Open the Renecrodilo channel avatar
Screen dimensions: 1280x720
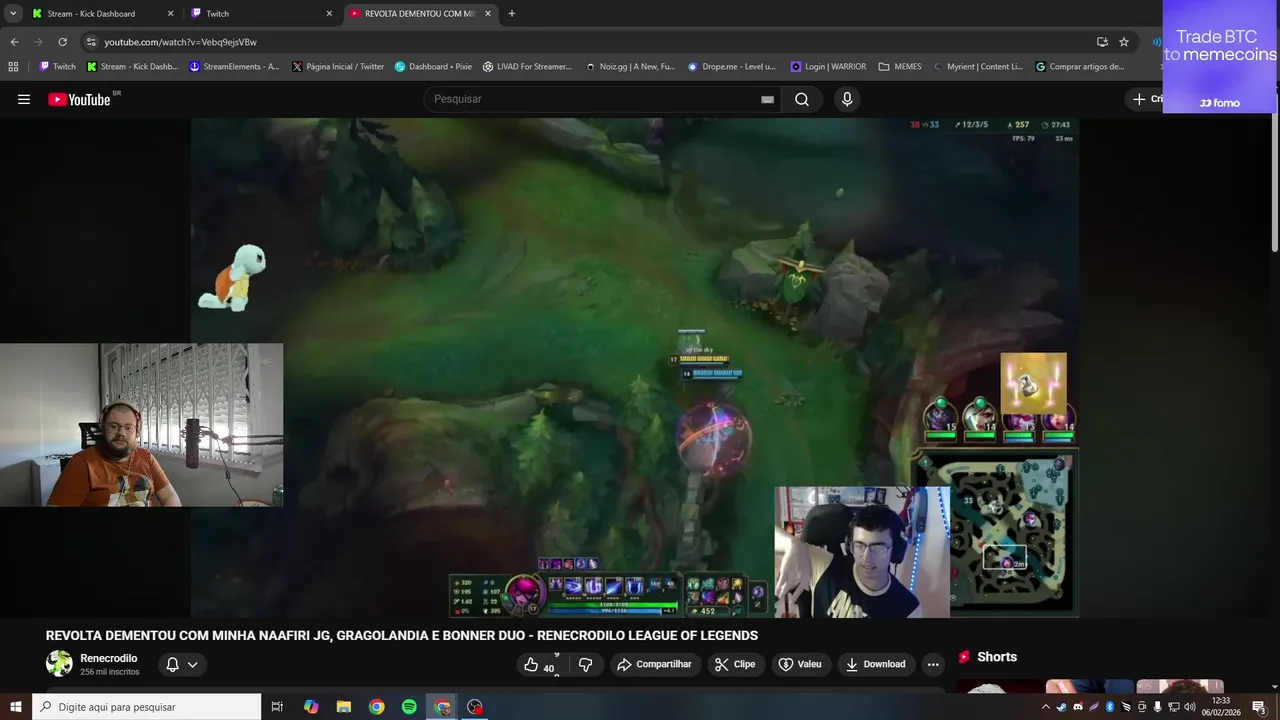point(59,664)
